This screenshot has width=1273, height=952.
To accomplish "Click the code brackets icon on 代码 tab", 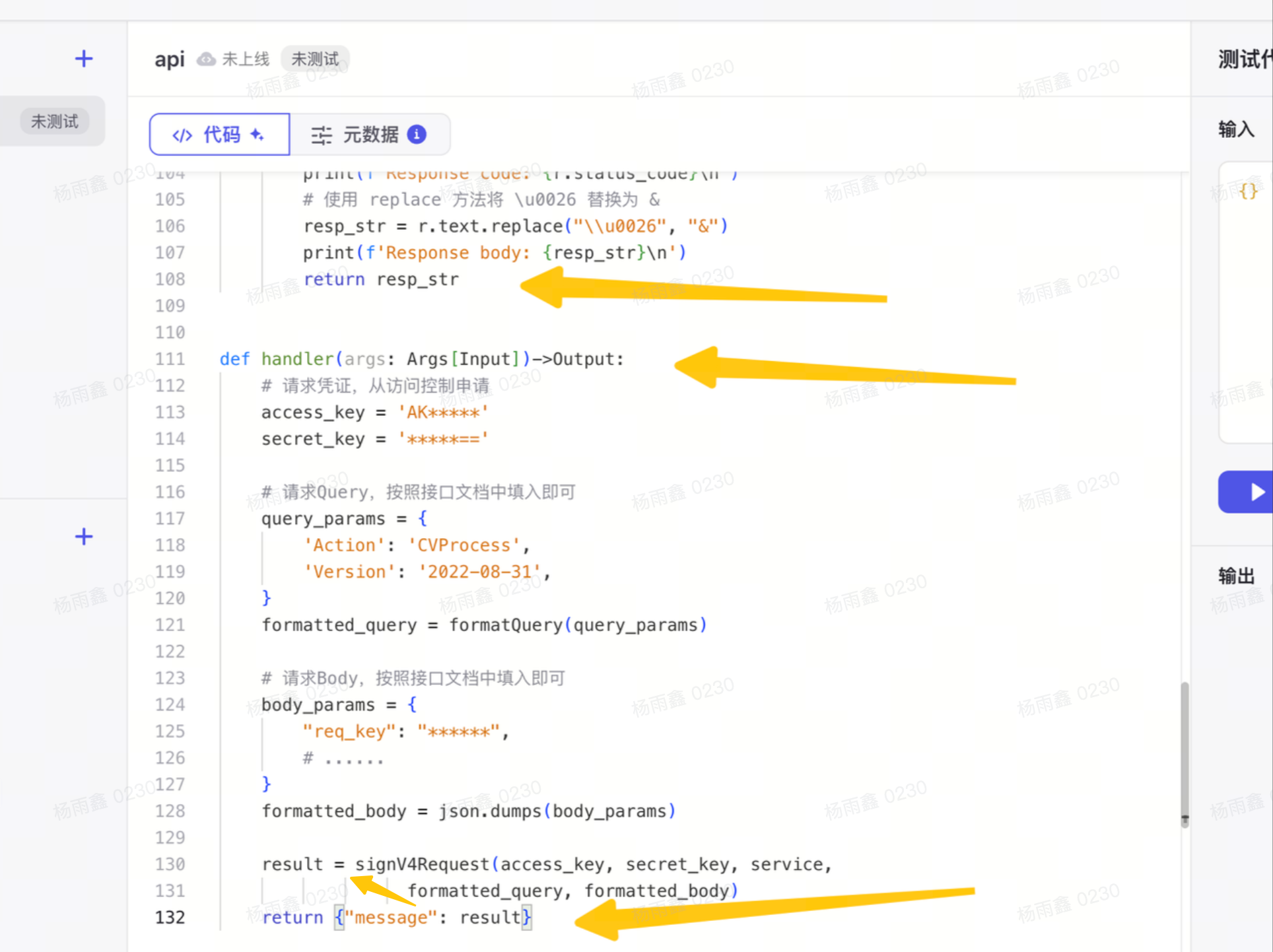I will click(x=182, y=135).
